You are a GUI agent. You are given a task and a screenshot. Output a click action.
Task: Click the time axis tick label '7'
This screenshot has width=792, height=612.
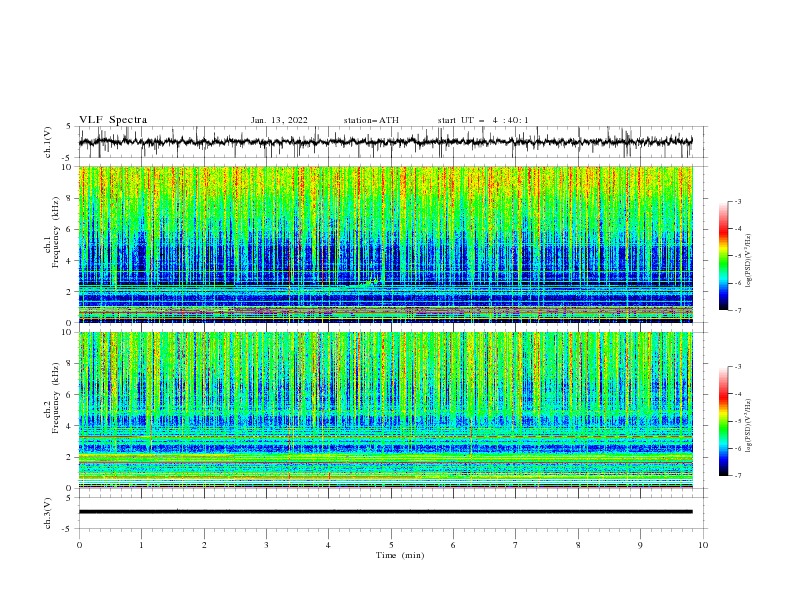pos(516,545)
